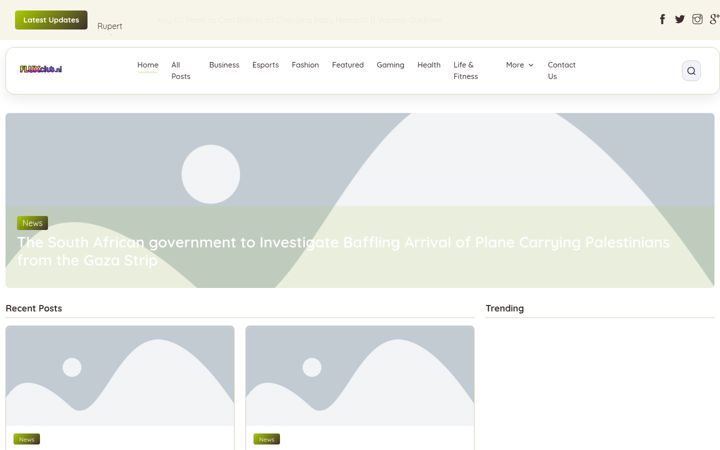Click the search magnifier icon
Screen dimensions: 720x450
click(691, 71)
